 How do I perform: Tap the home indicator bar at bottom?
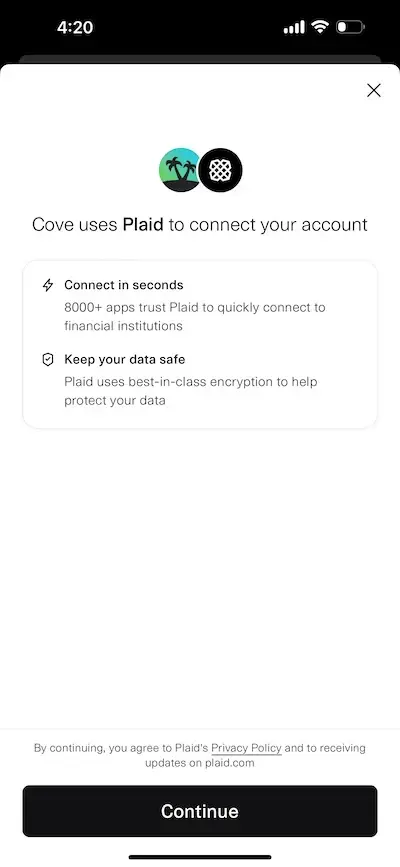[200, 857]
